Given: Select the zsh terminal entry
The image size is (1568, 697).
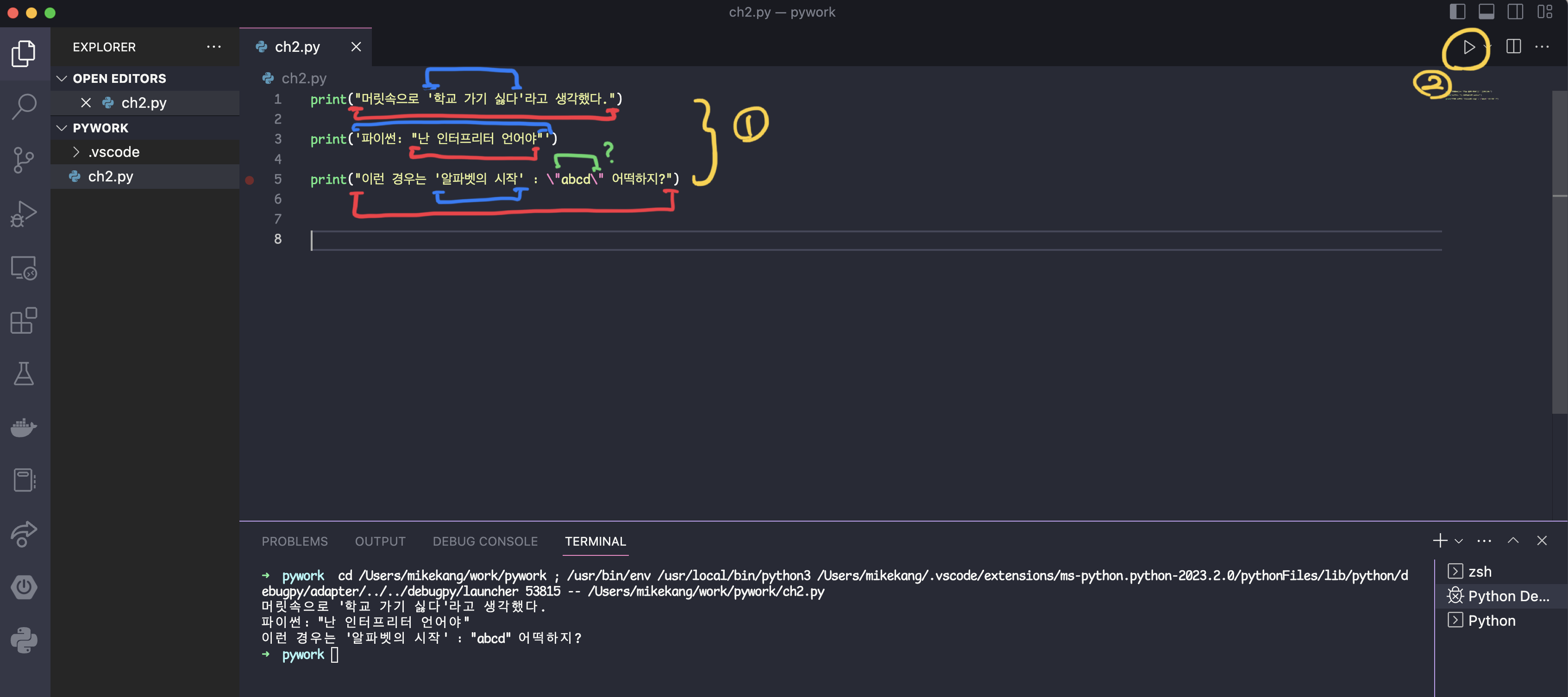Looking at the screenshot, I should coord(1479,571).
